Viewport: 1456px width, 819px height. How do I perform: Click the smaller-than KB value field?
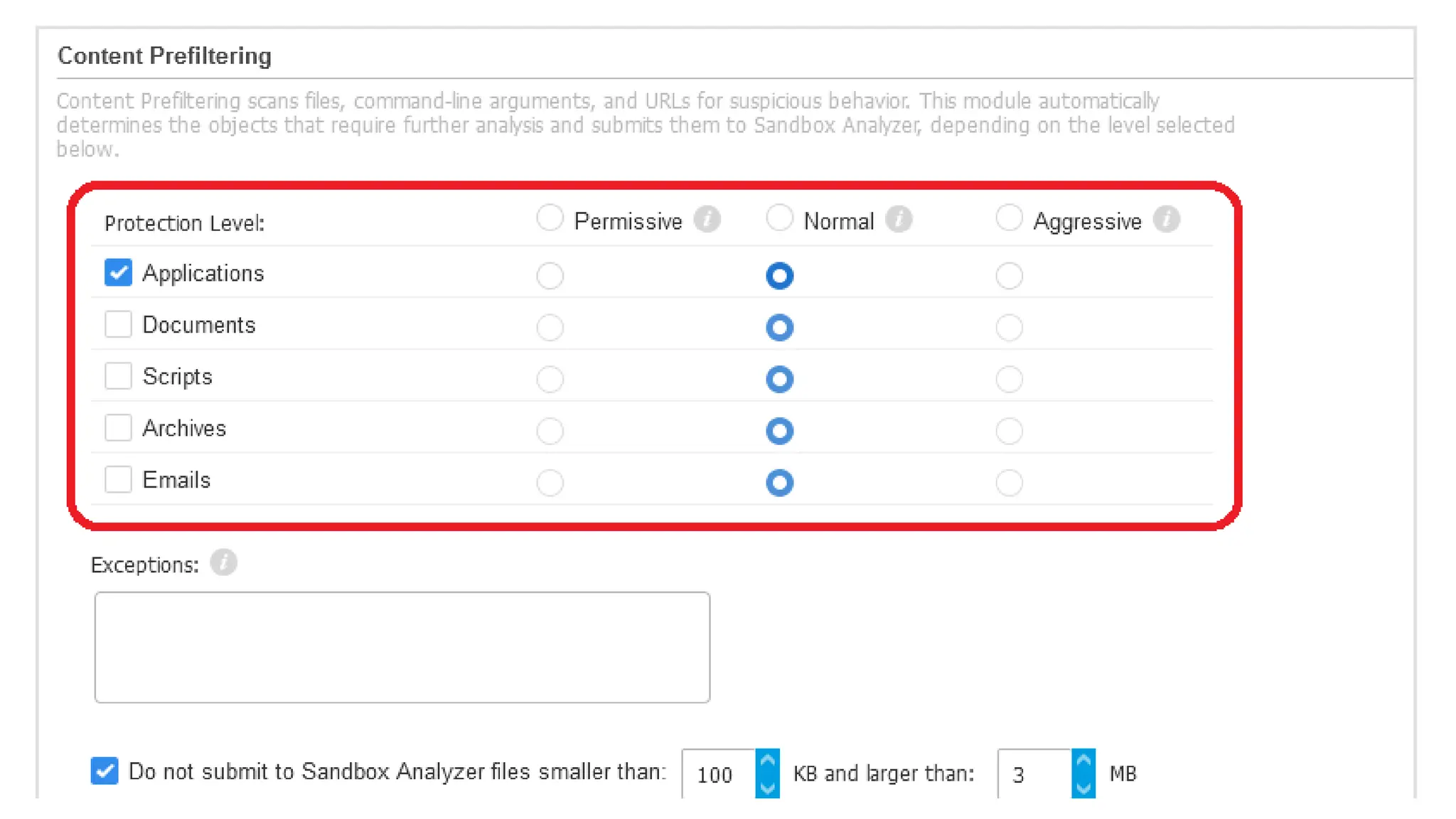point(718,774)
